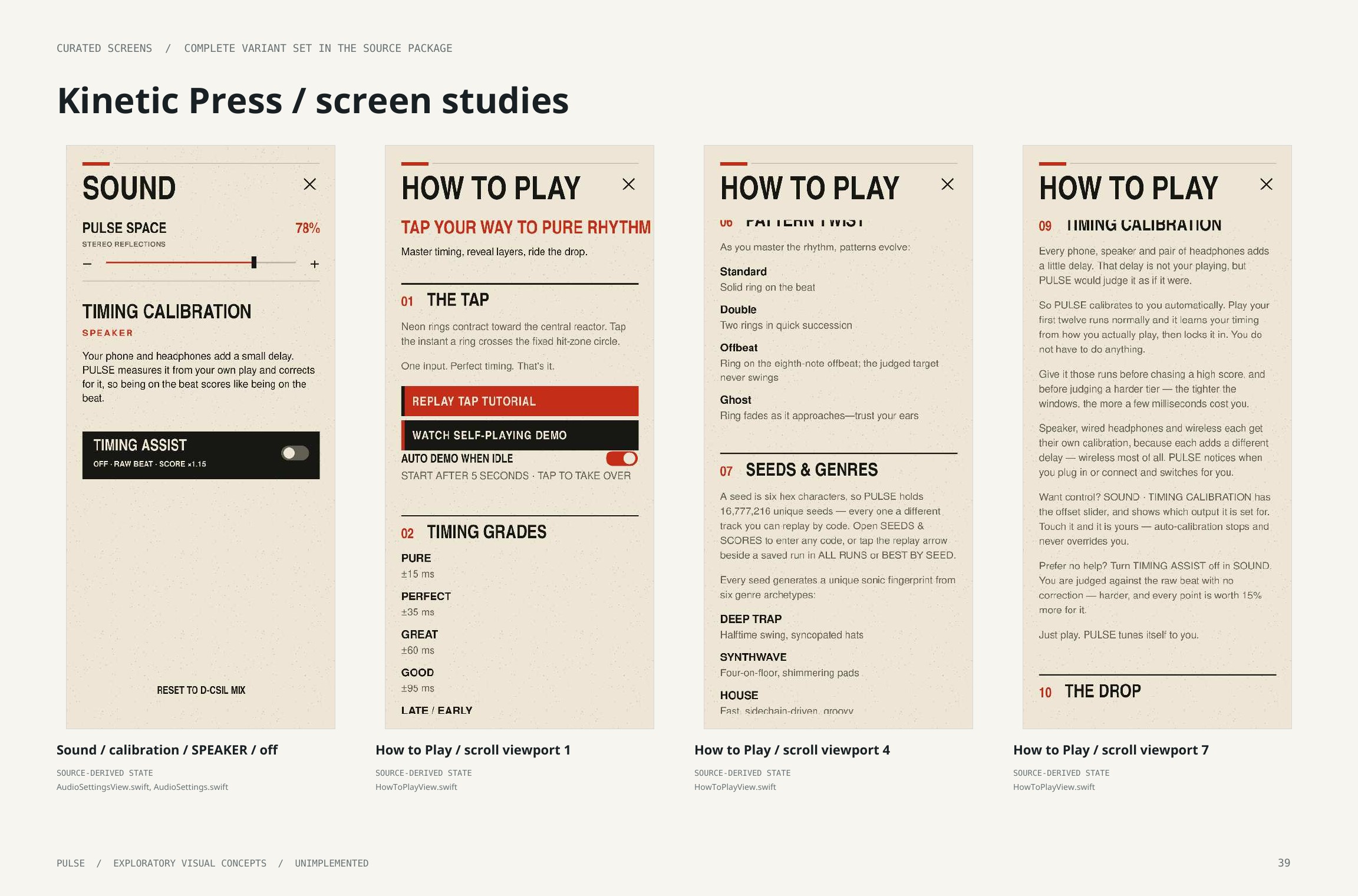Click the Replay Tap Tutorial button

[520, 401]
